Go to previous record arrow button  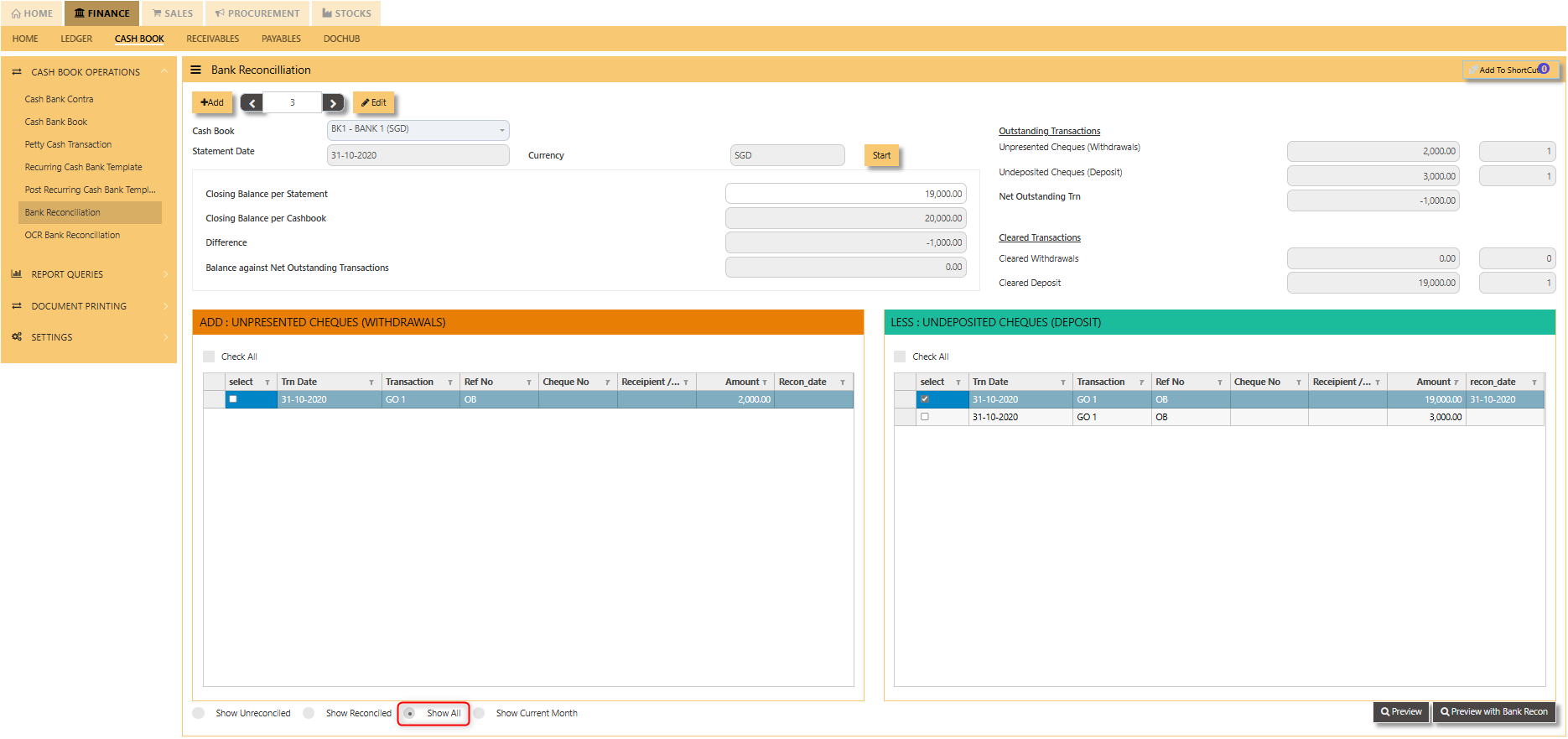click(252, 103)
